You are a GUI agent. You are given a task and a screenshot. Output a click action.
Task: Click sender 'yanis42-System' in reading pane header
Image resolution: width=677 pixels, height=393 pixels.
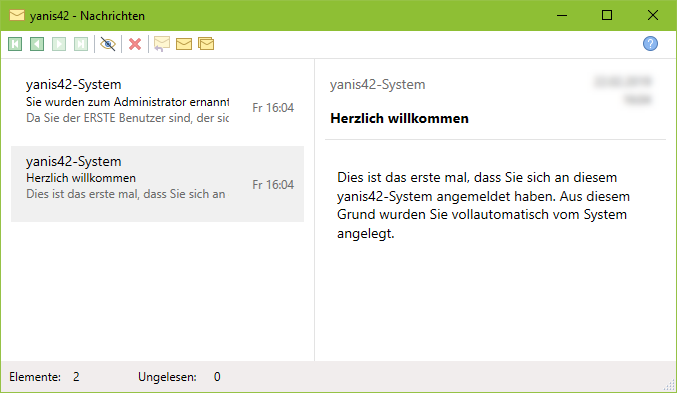click(378, 84)
